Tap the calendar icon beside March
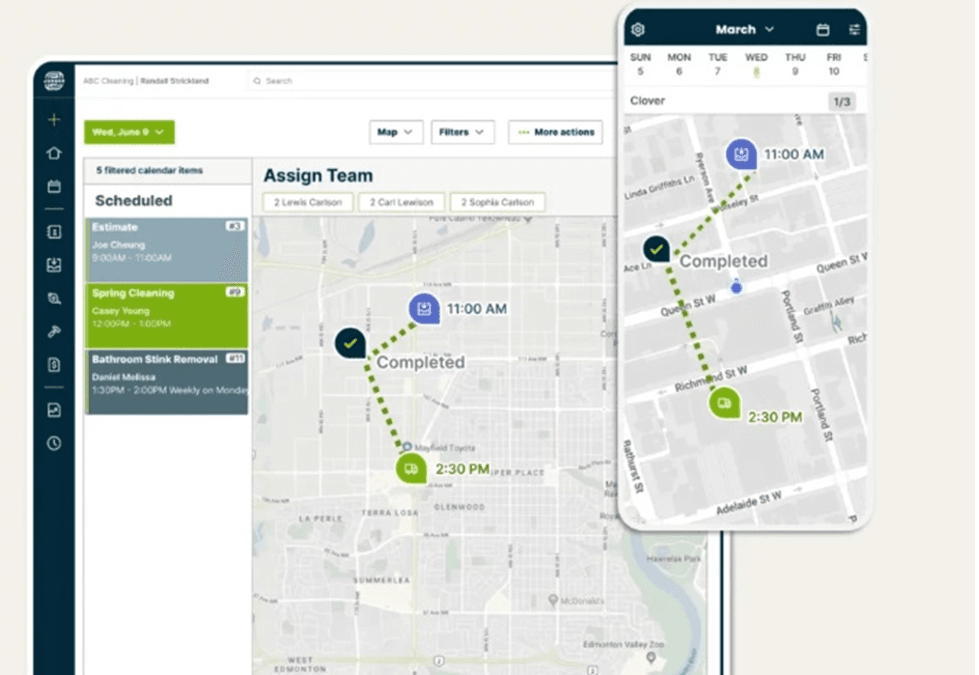The height and width of the screenshot is (675, 979). coord(824,29)
